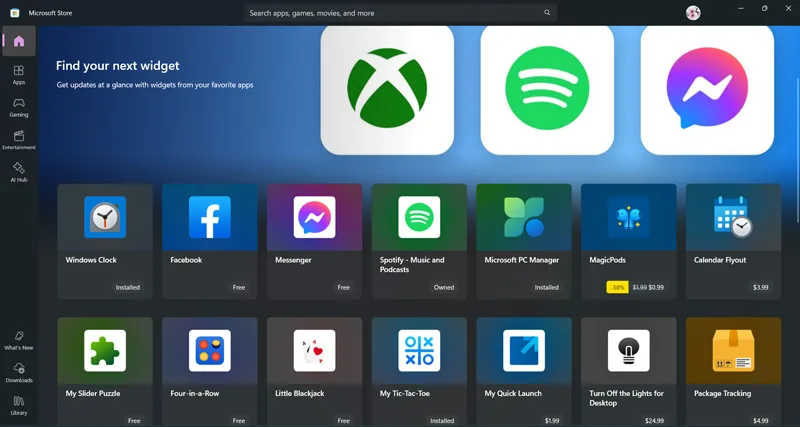Open the Four-in-a-Row app icon
This screenshot has width=800, height=427.
coord(210,350)
